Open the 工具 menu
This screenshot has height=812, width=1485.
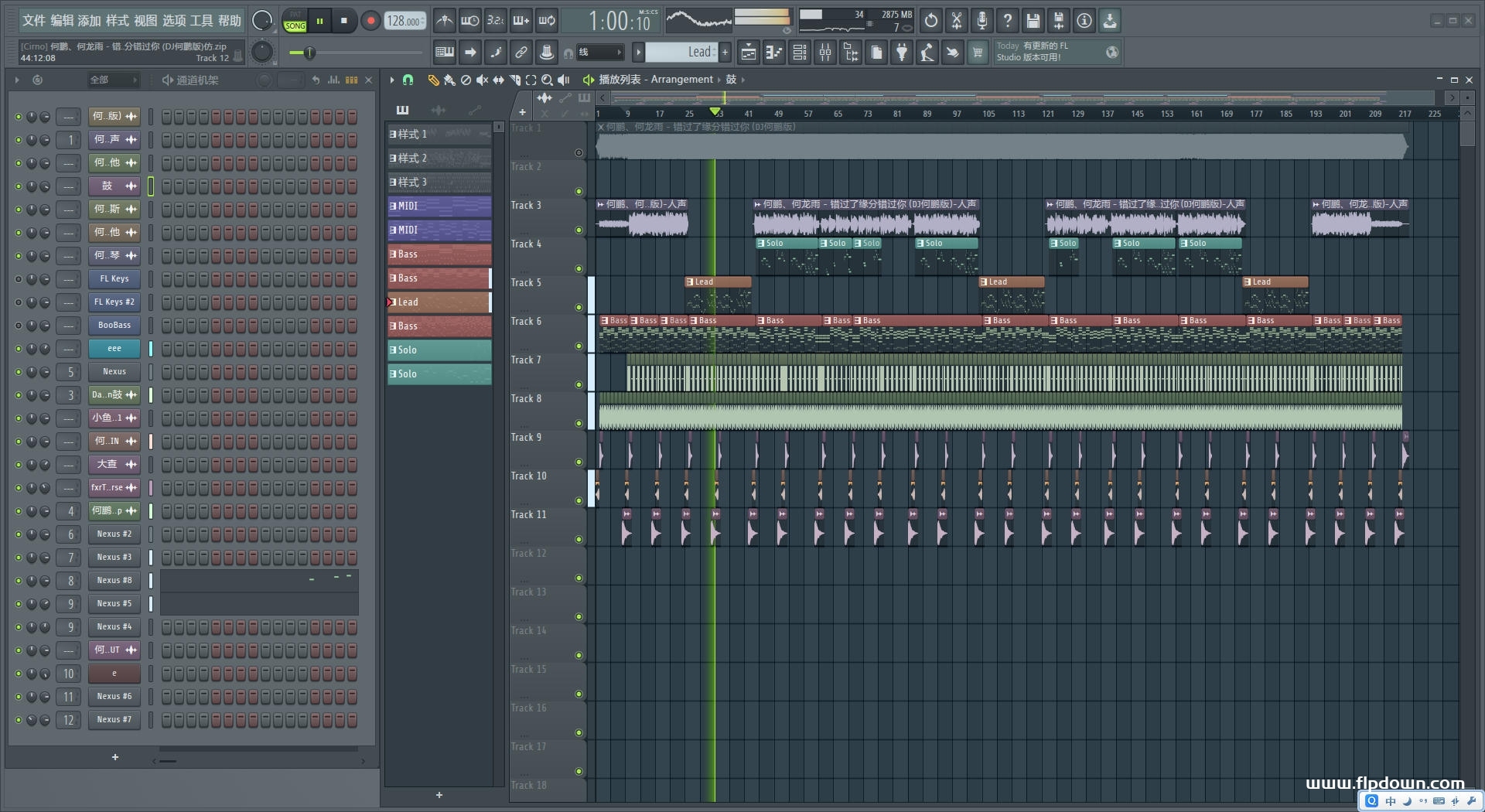point(201,21)
